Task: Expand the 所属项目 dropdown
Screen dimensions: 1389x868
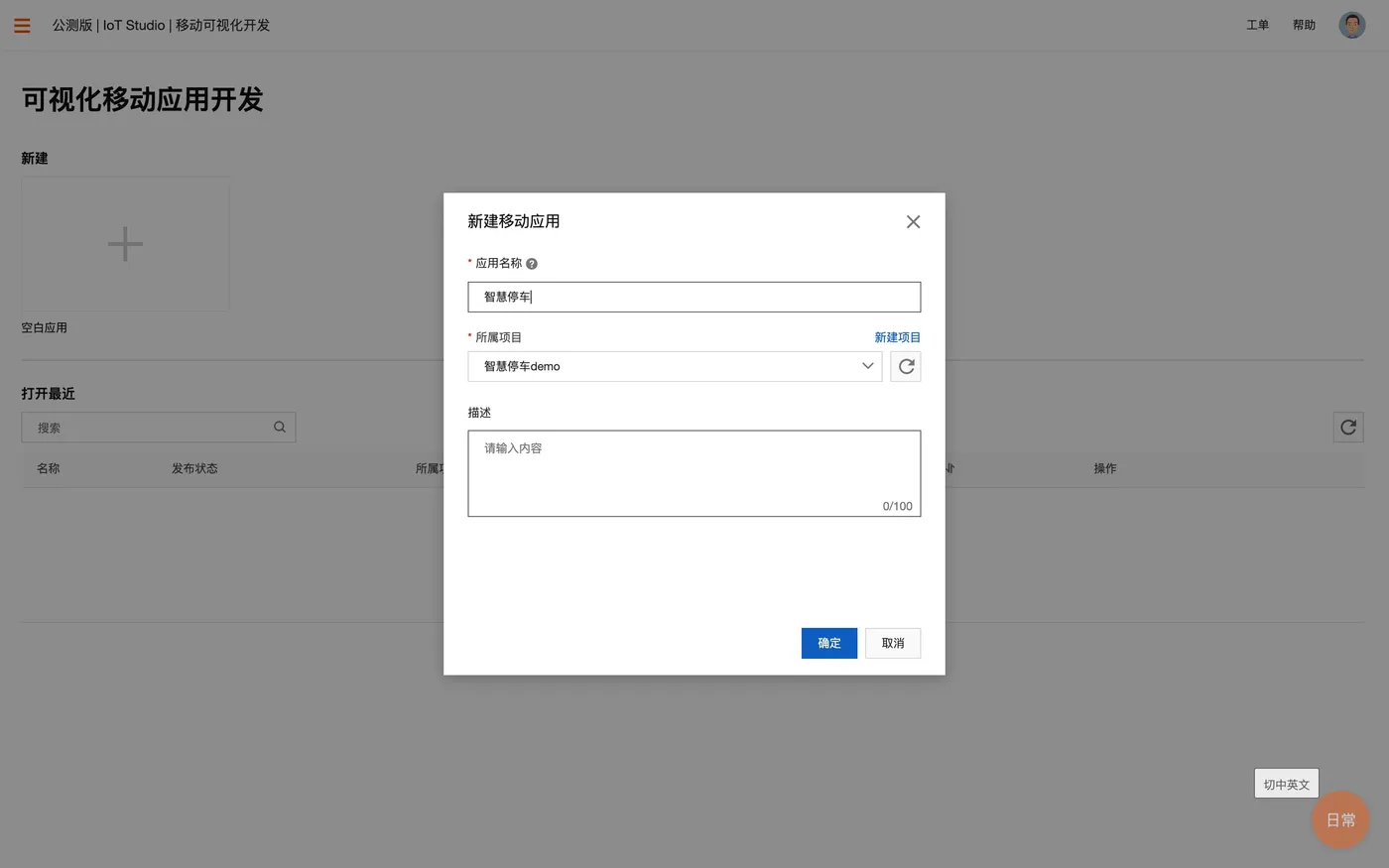Action: 675,366
